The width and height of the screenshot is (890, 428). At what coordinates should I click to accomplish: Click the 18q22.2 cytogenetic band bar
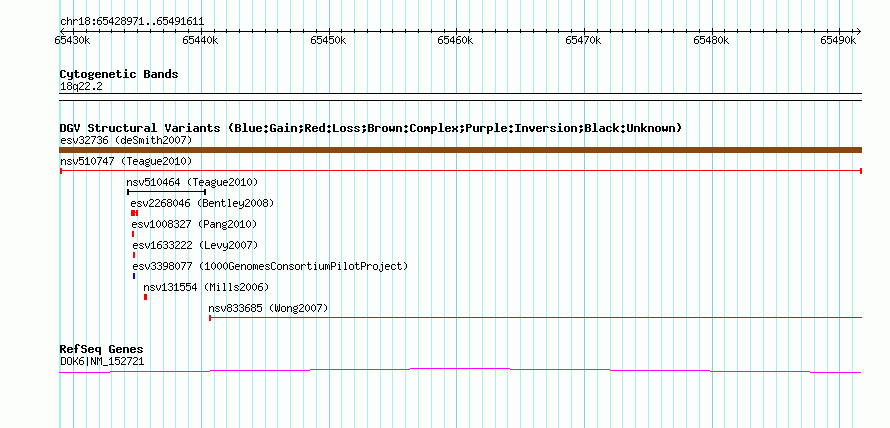point(460,96)
